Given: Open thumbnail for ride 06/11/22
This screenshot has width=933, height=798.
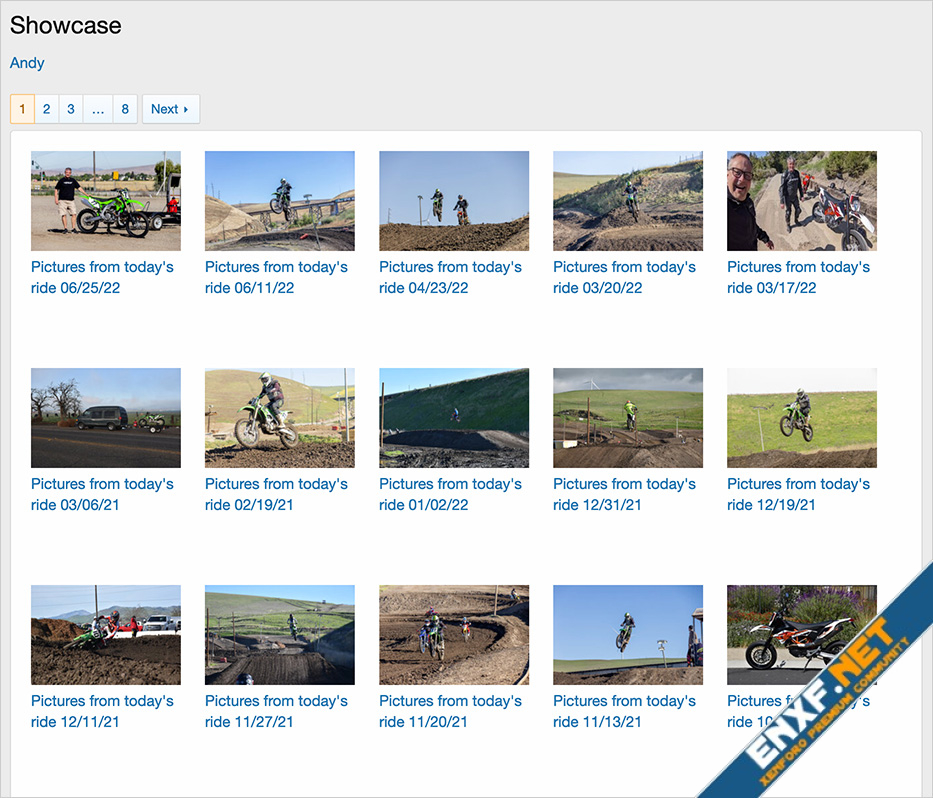Looking at the screenshot, I should pos(280,201).
